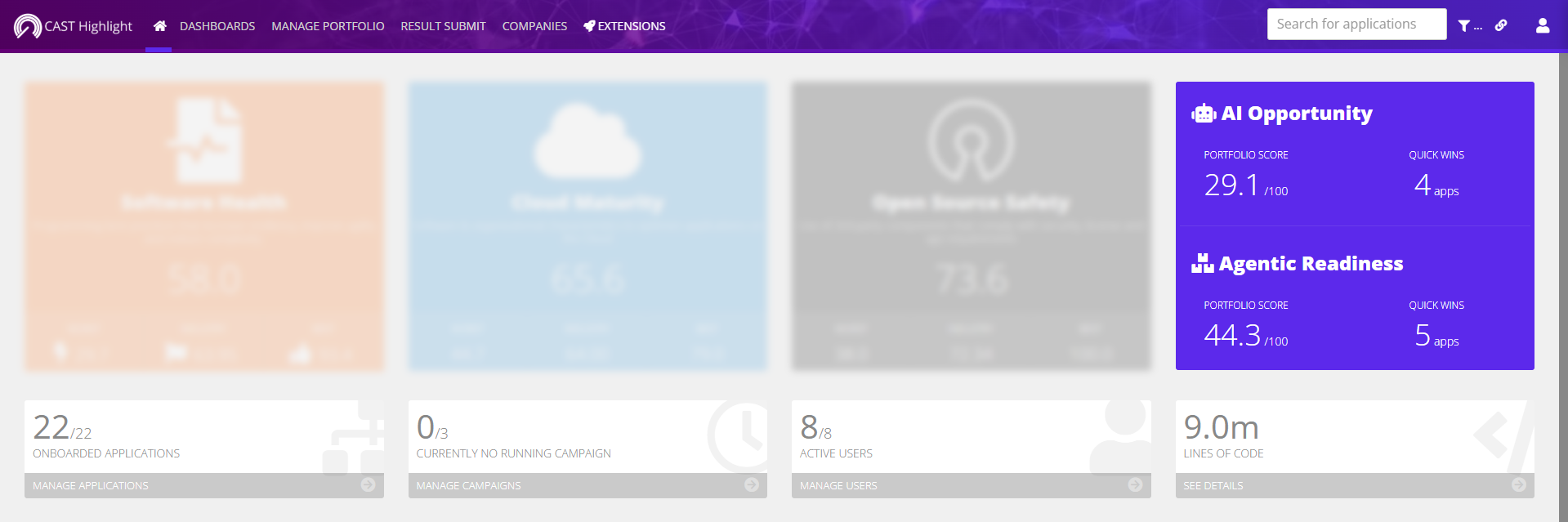Click arrow icon beside MANAGE USERS
The image size is (1568, 522).
click(x=1135, y=485)
